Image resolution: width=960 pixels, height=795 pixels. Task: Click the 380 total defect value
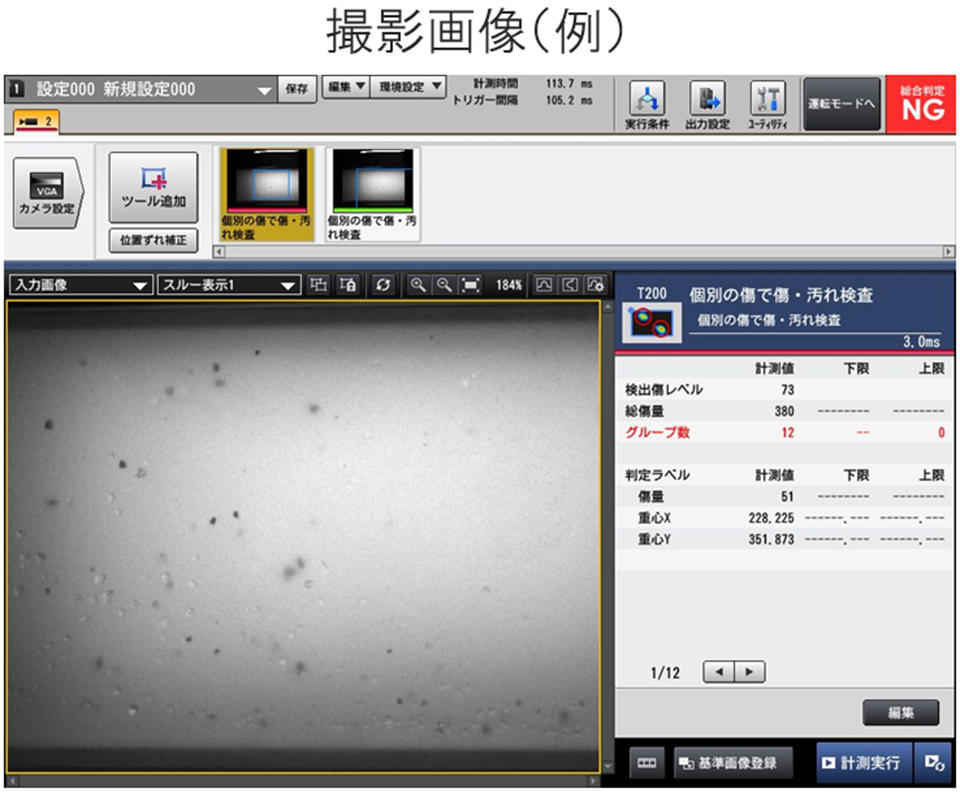point(784,411)
